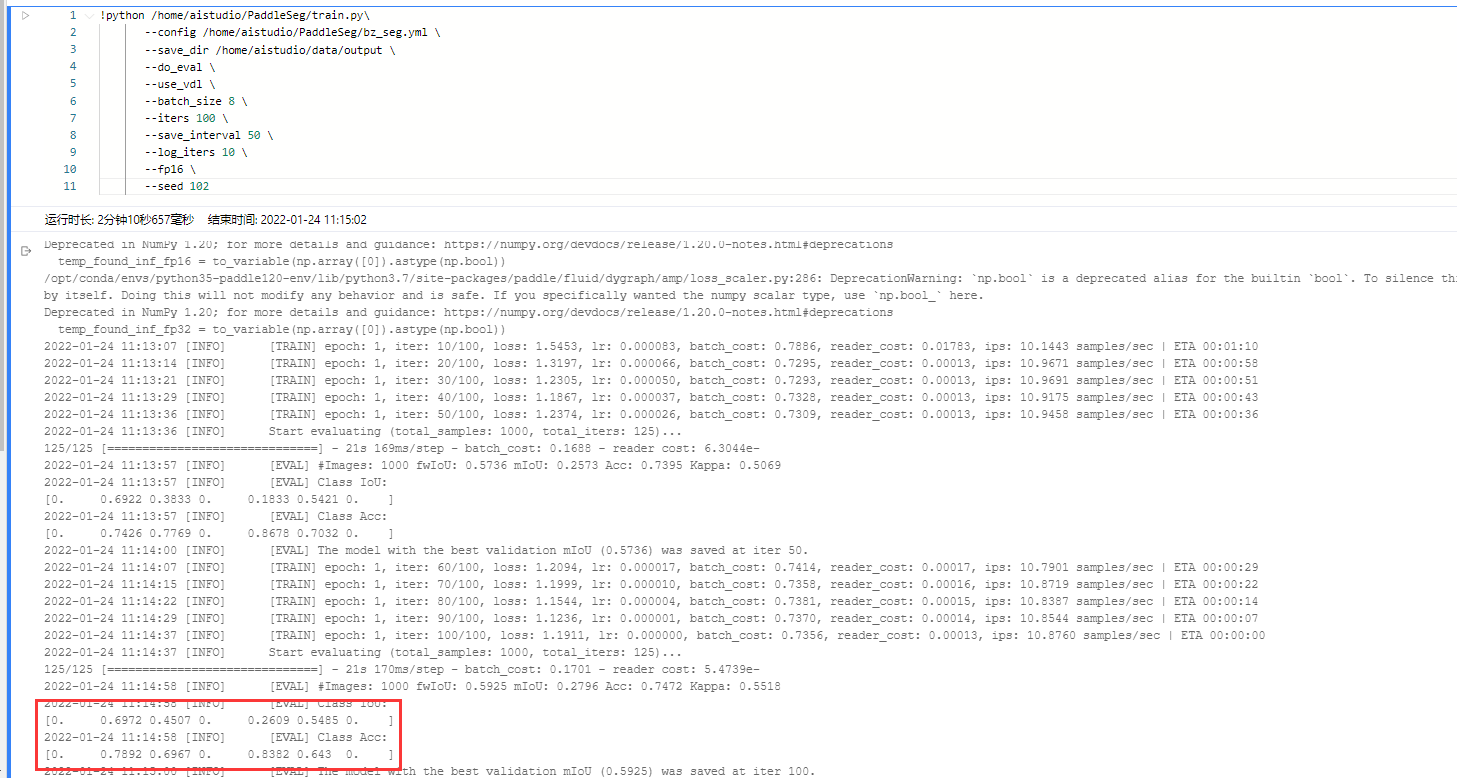Image resolution: width=1457 pixels, height=778 pixels.
Task: Select the TRAIN log line iter 100/100
Action: (x=655, y=635)
